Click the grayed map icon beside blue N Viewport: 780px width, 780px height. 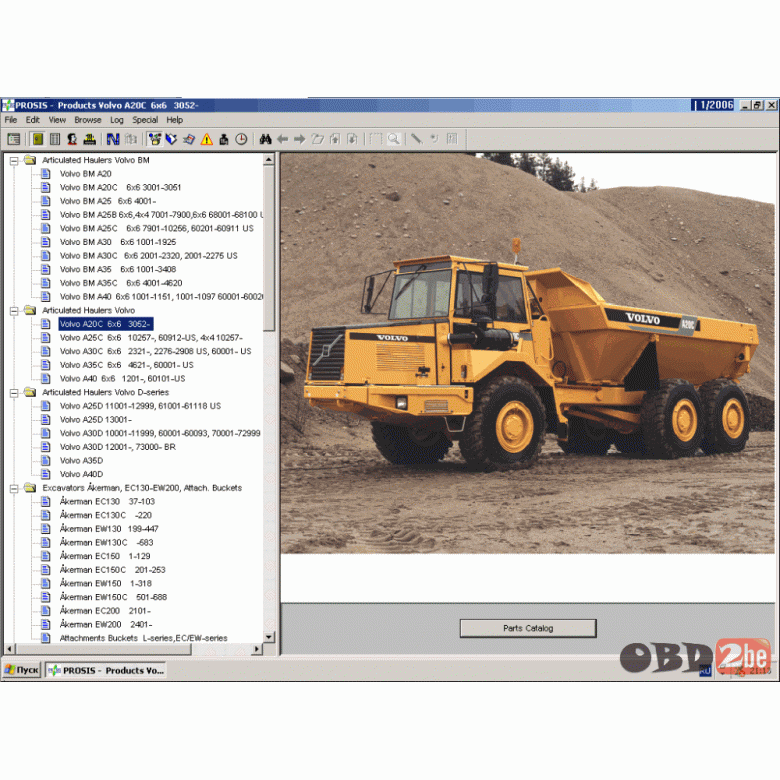point(131,139)
